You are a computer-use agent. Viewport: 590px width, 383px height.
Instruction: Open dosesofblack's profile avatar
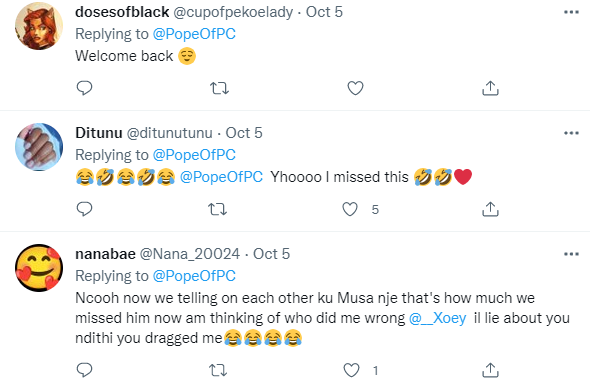(x=39, y=26)
